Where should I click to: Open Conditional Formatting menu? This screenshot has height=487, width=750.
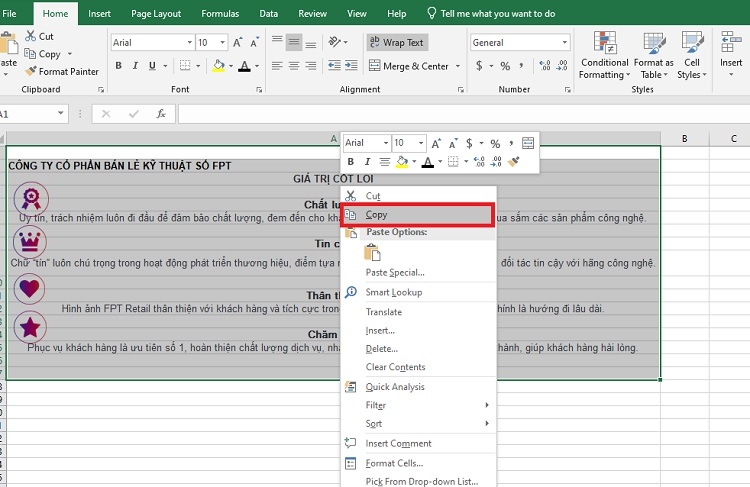(605, 55)
